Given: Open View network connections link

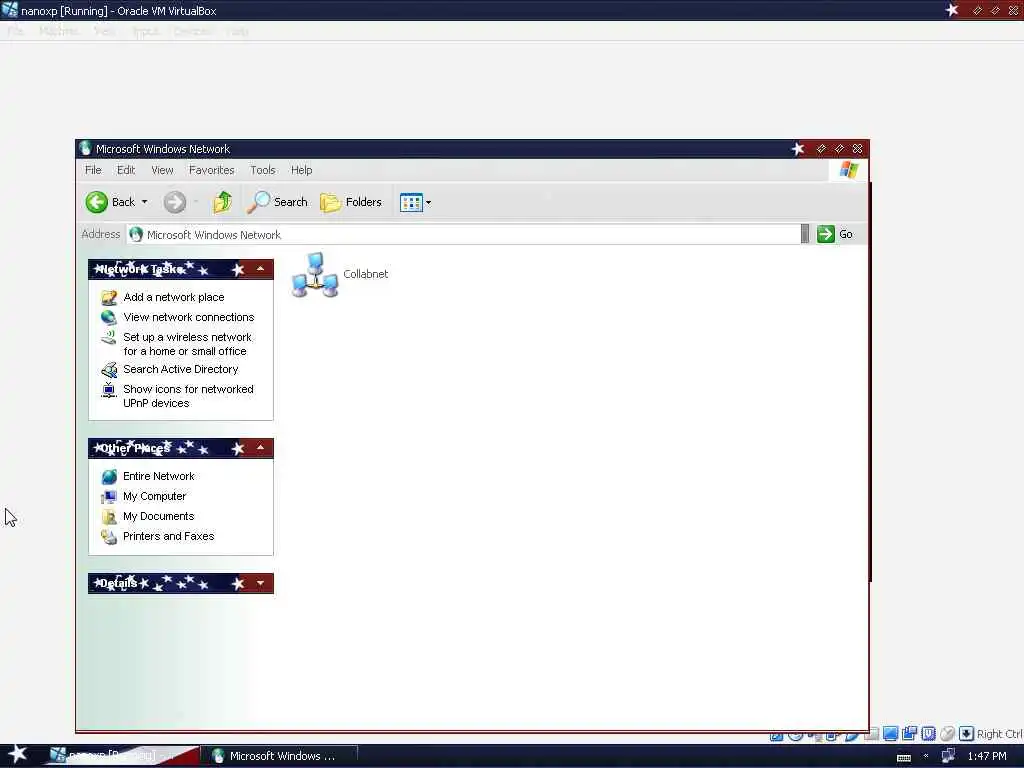Looking at the screenshot, I should coord(189,317).
